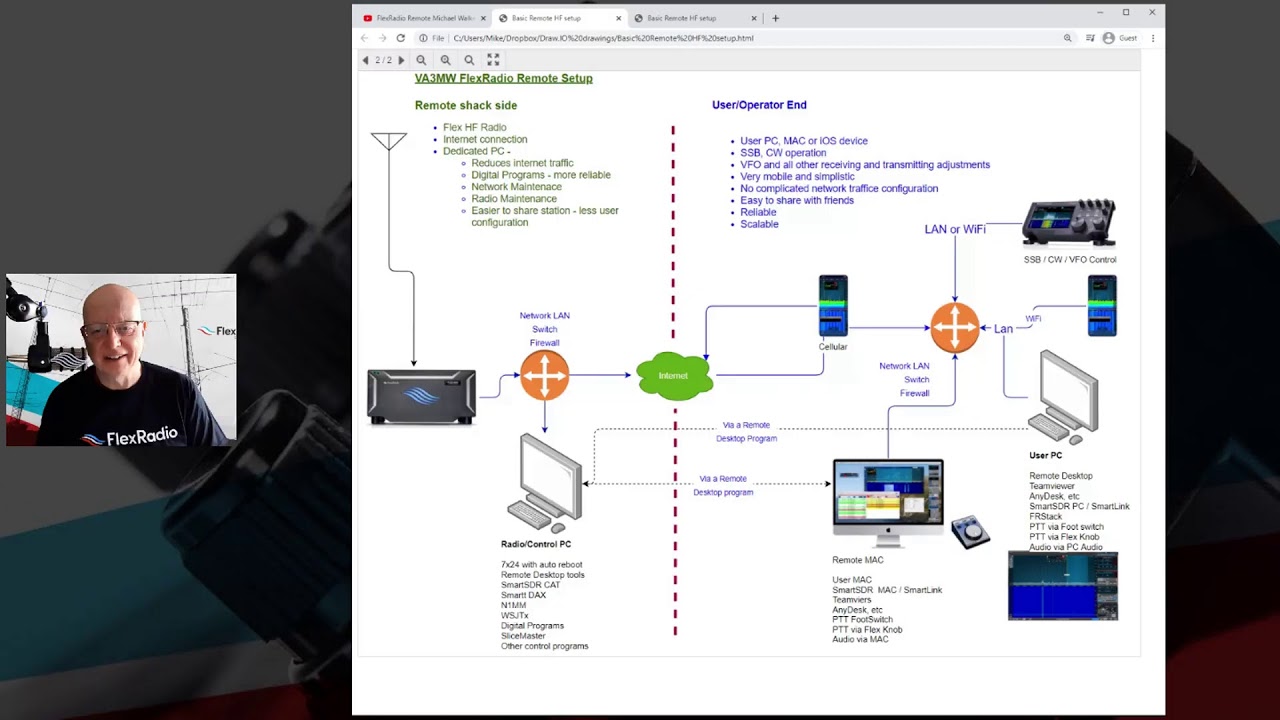Click Flex HF Radio bullet text
This screenshot has height=720, width=1280.
(475, 127)
